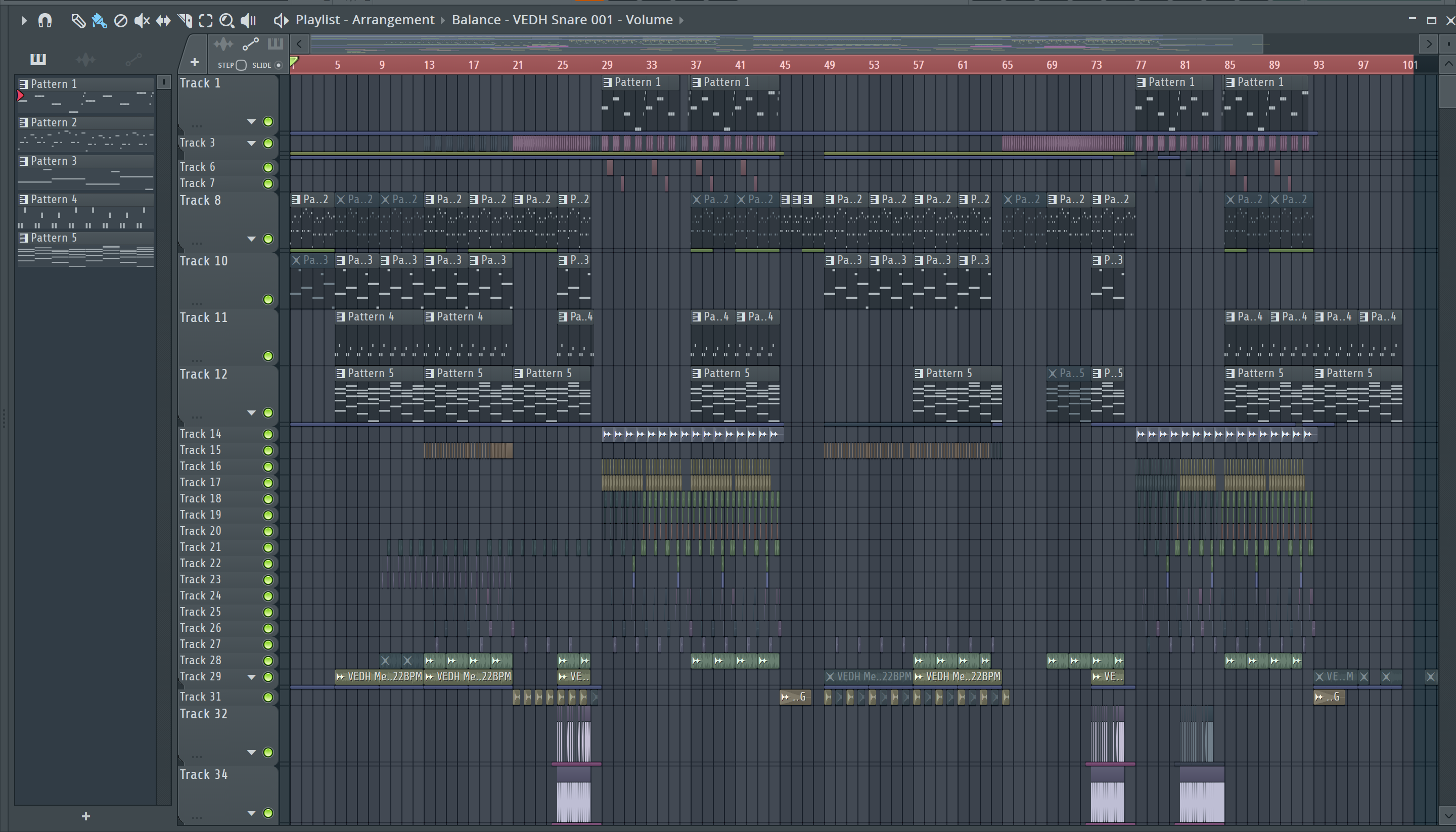Select the Slice tool

[185, 21]
